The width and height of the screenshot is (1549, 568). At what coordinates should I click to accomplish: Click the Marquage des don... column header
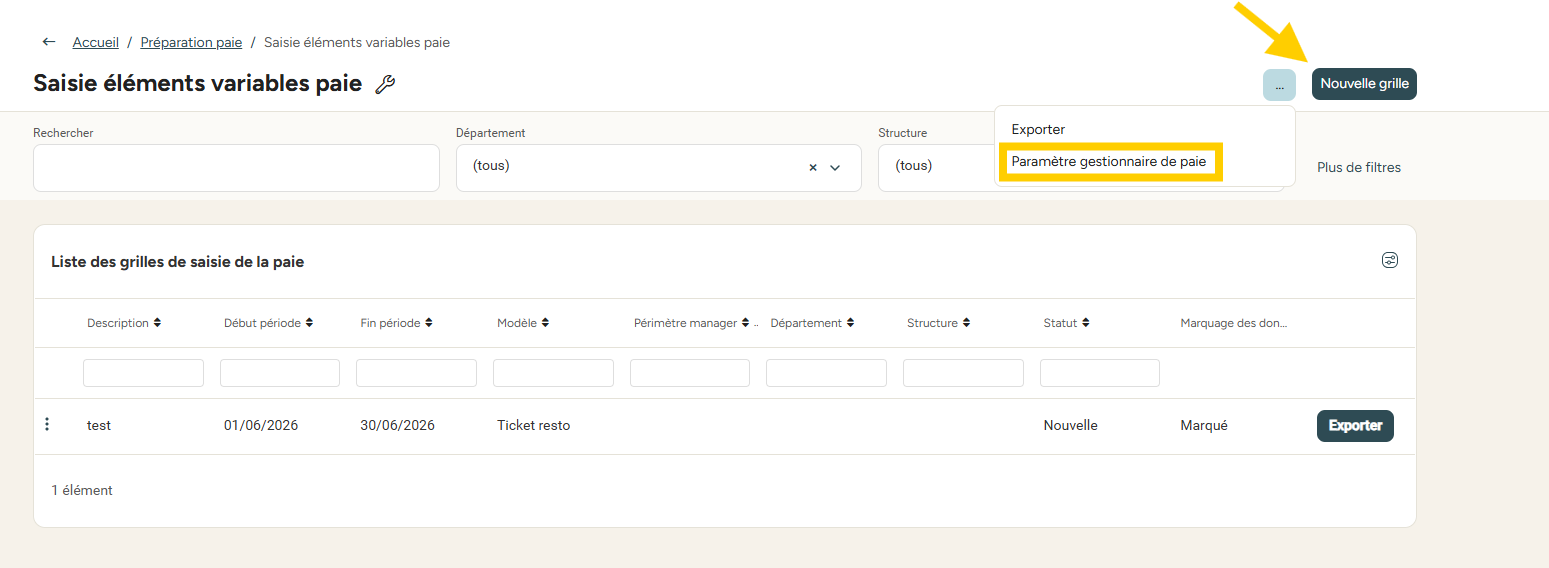coord(1234,323)
